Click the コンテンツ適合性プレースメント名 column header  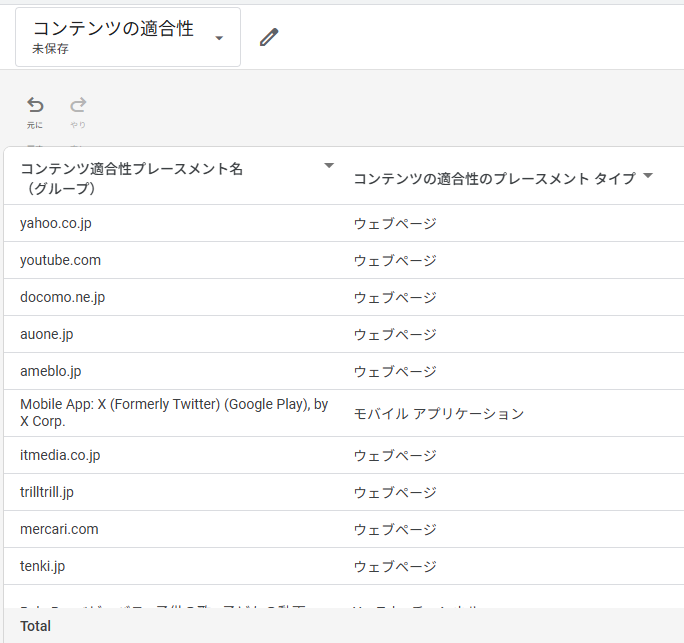pyautogui.click(x=131, y=178)
